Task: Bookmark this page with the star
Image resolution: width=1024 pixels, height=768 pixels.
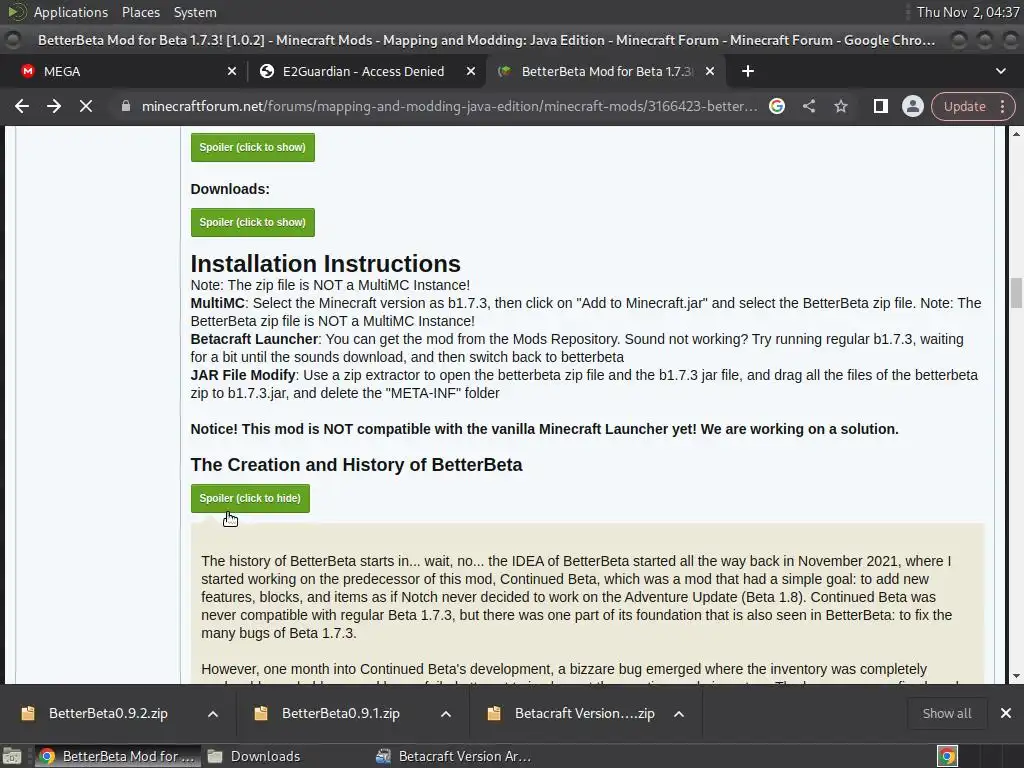Action: tap(840, 106)
